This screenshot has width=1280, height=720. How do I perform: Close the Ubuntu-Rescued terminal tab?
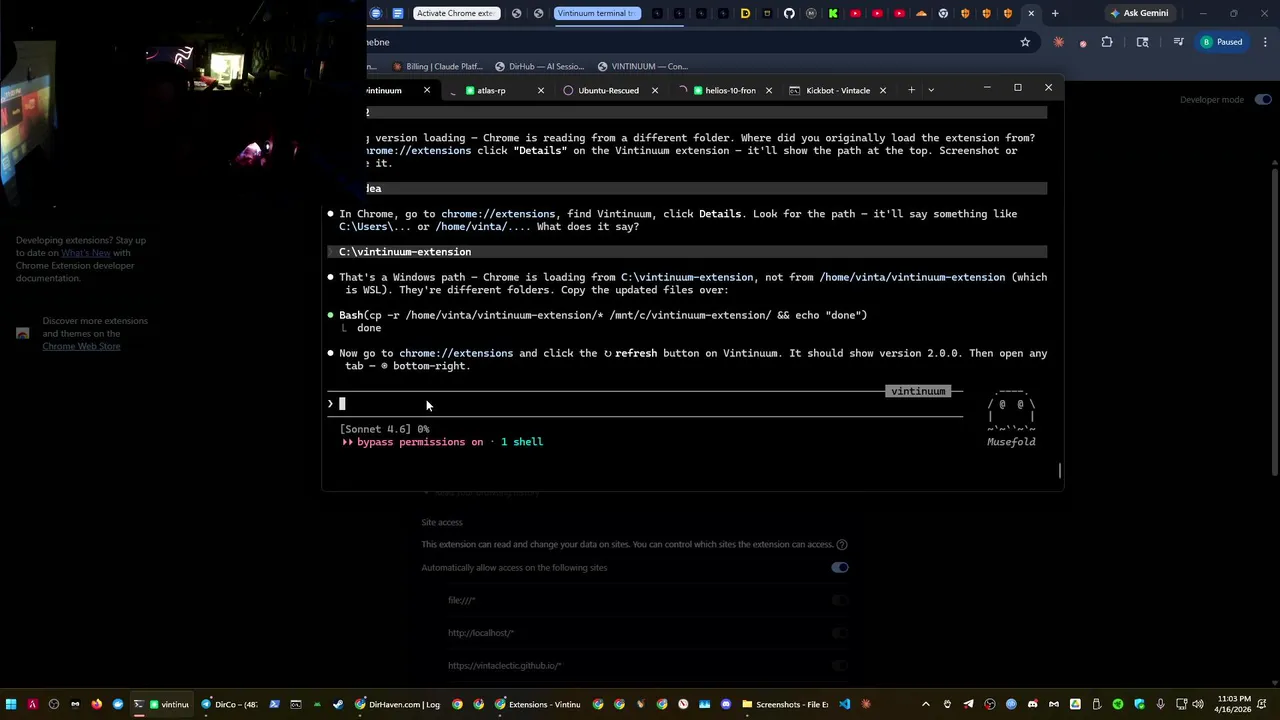coord(655,90)
